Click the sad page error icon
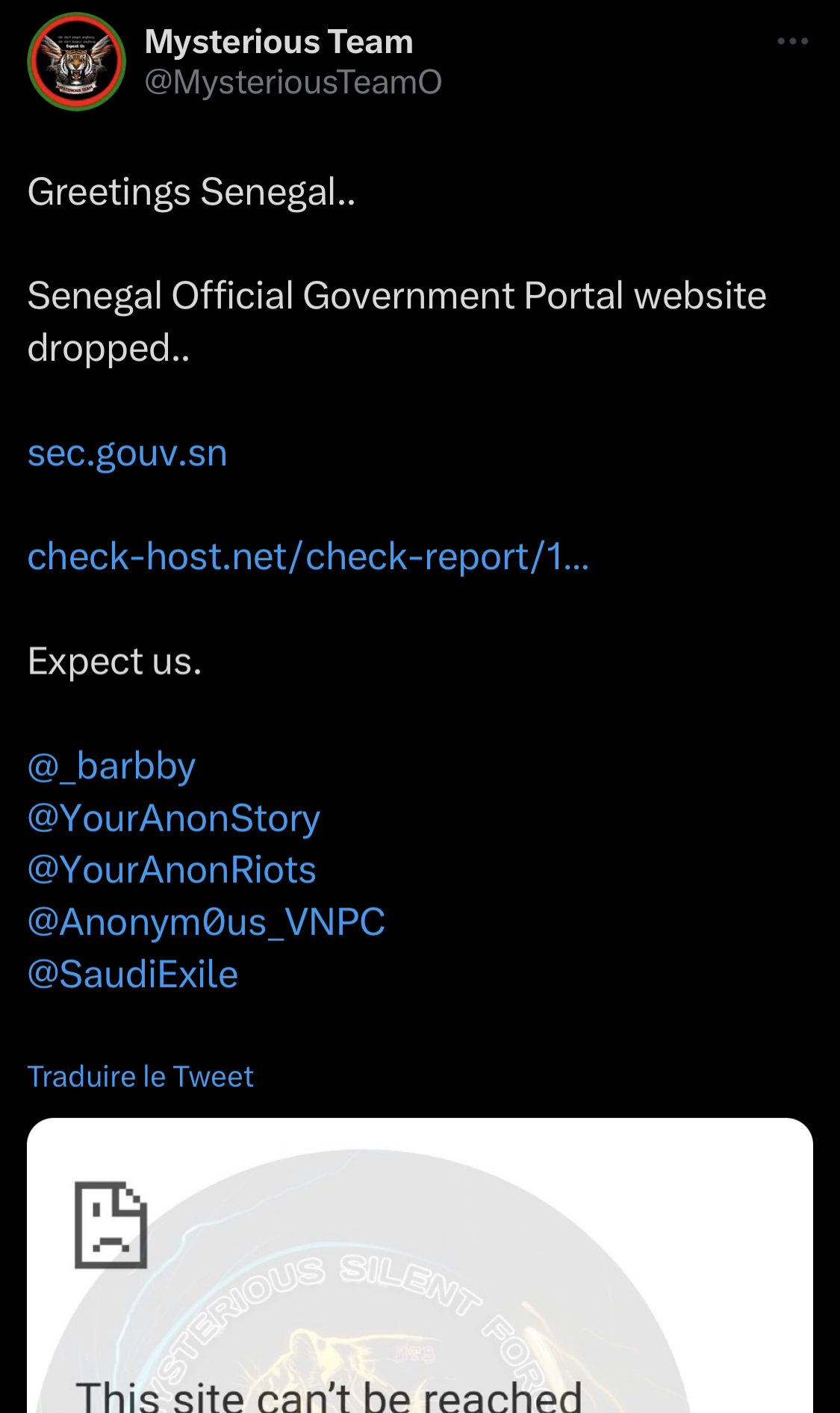The image size is (840, 1413). 111,1225
